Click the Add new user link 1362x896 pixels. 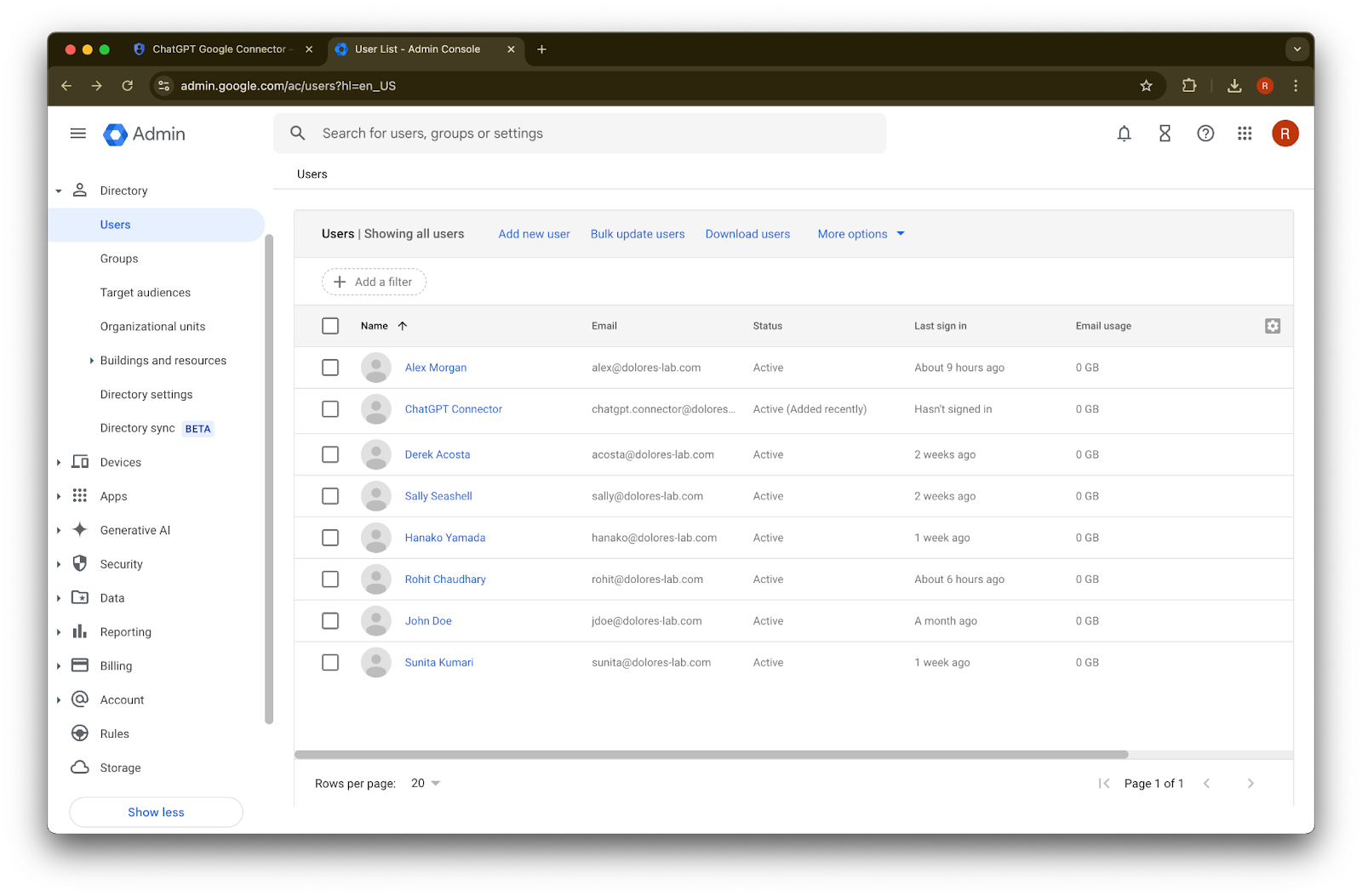pyautogui.click(x=534, y=234)
